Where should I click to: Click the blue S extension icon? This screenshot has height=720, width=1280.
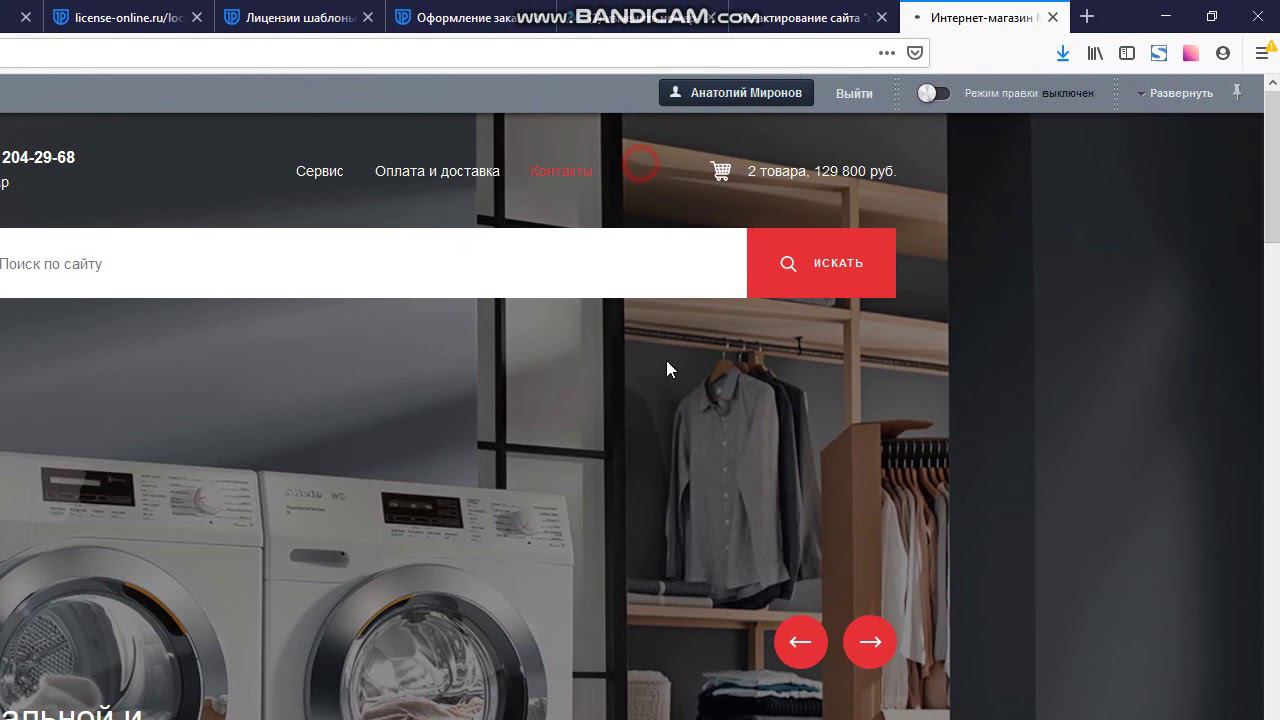[x=1159, y=53]
